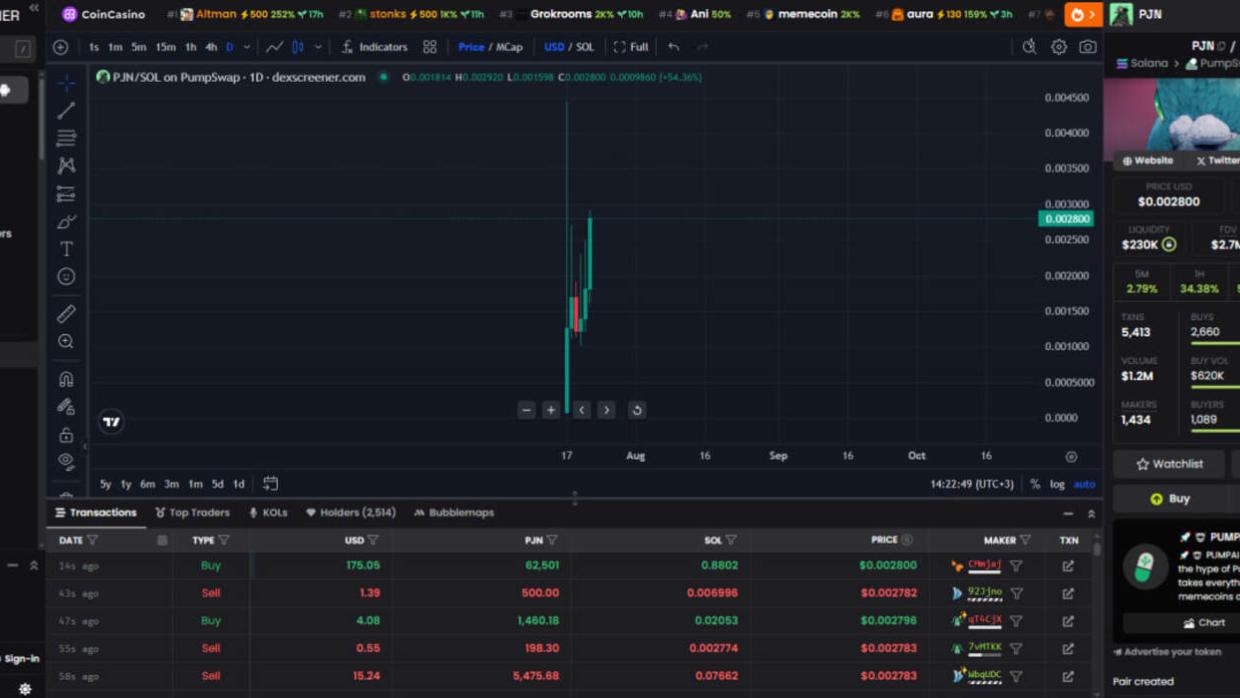This screenshot has height=698, width=1240.
Task: Select the line chart type icon
Action: point(274,47)
